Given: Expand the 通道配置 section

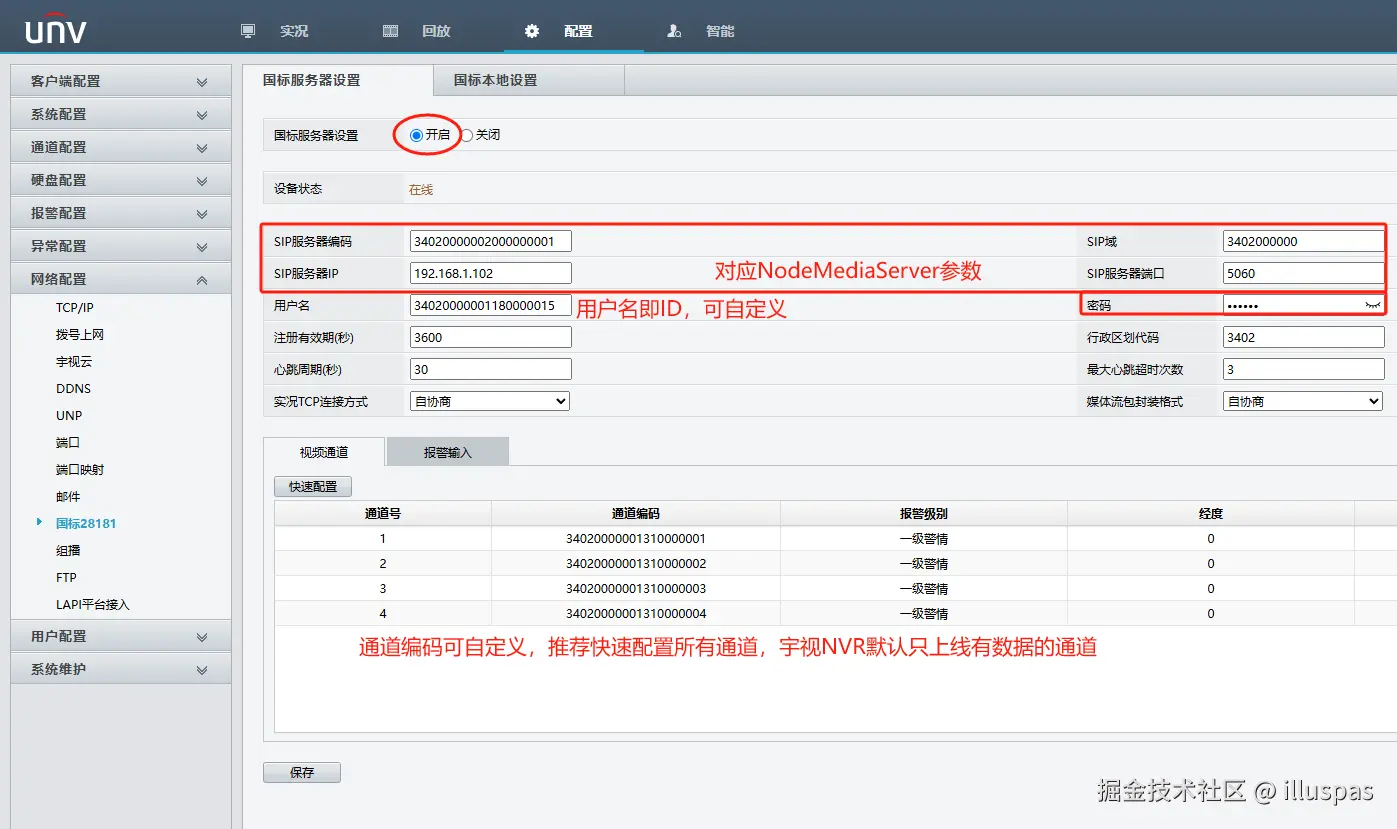Looking at the screenshot, I should click(121, 147).
